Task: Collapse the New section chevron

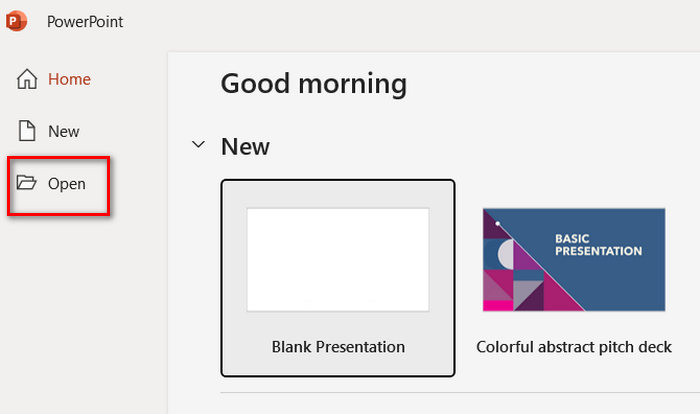Action: tap(197, 147)
